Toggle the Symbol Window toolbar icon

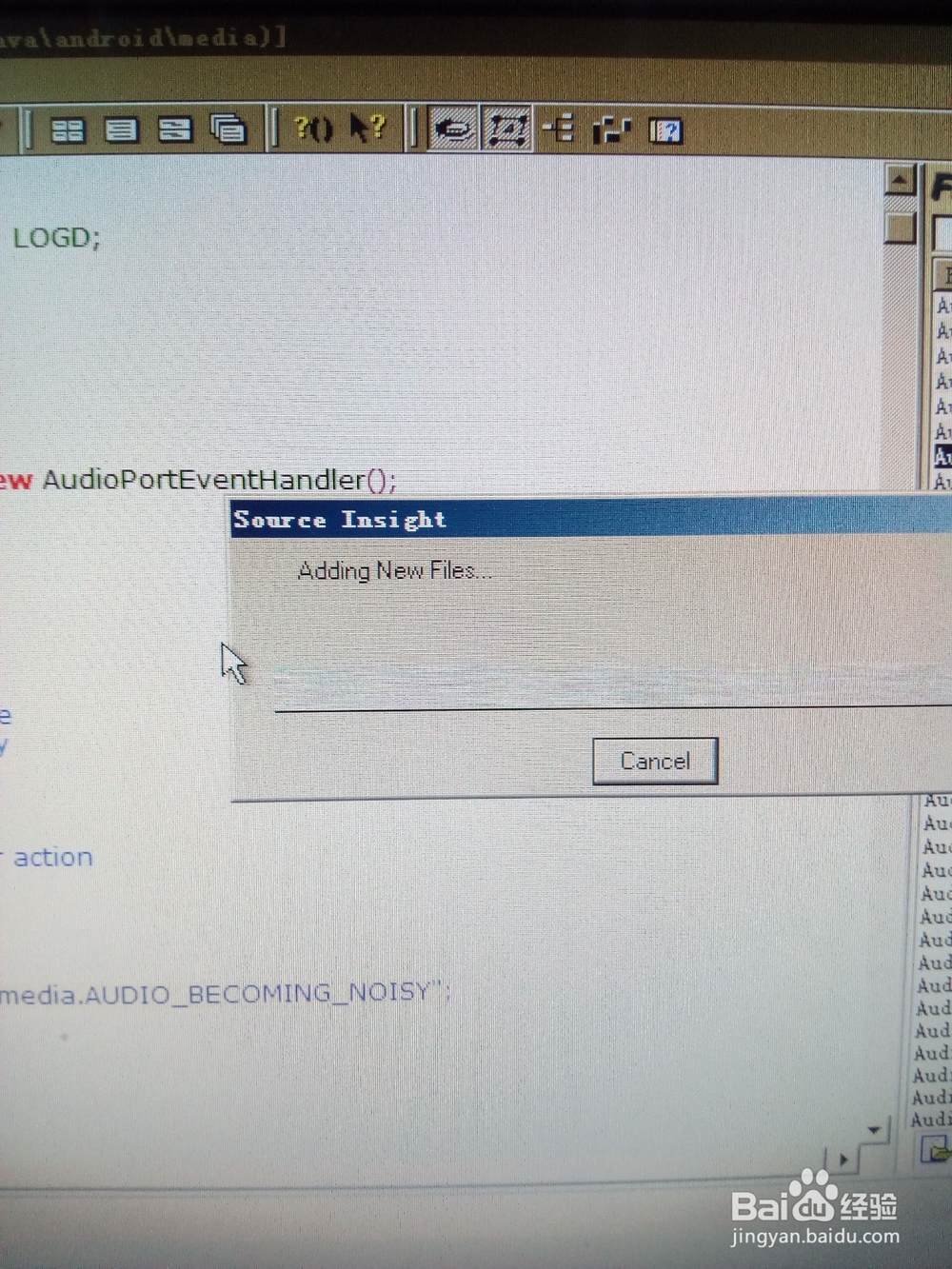(x=454, y=129)
